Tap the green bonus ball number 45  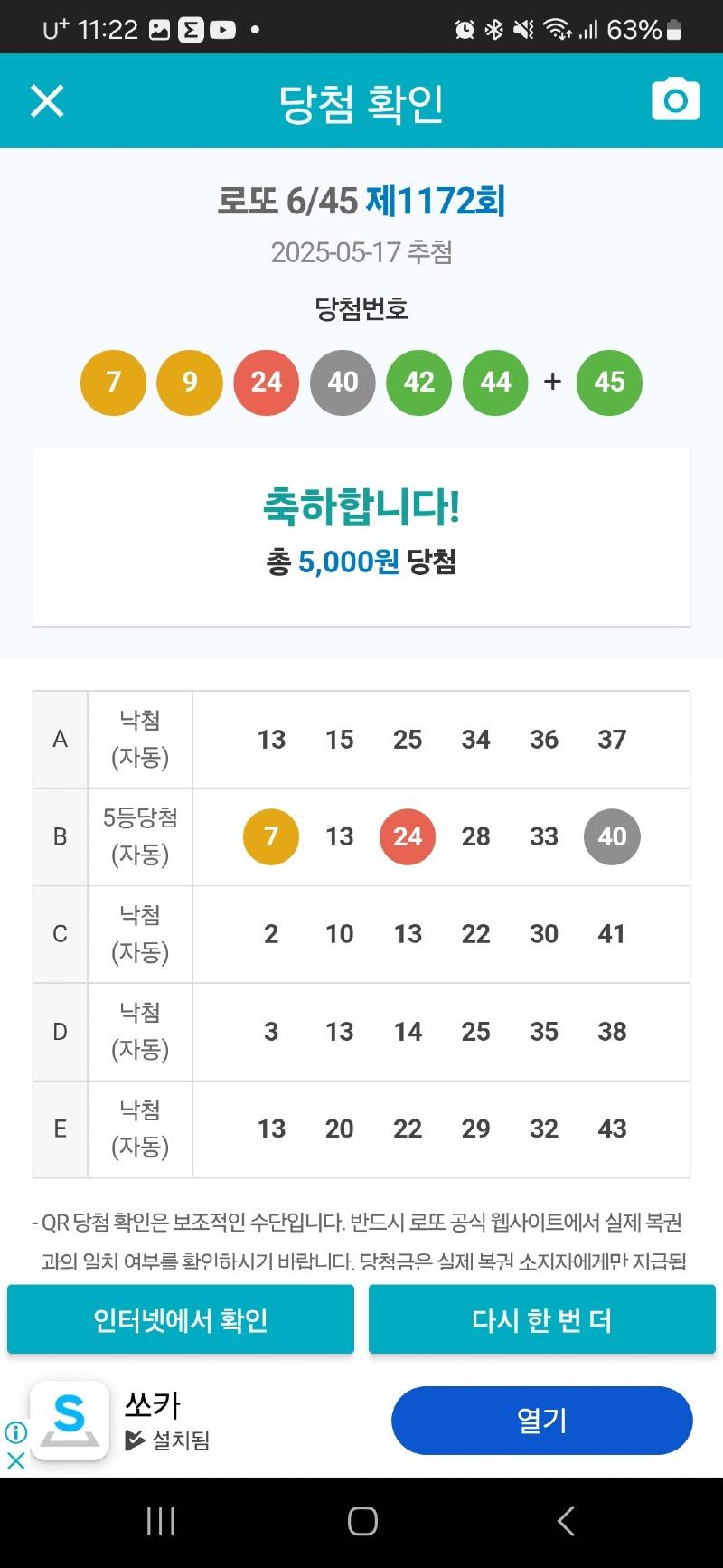(609, 383)
